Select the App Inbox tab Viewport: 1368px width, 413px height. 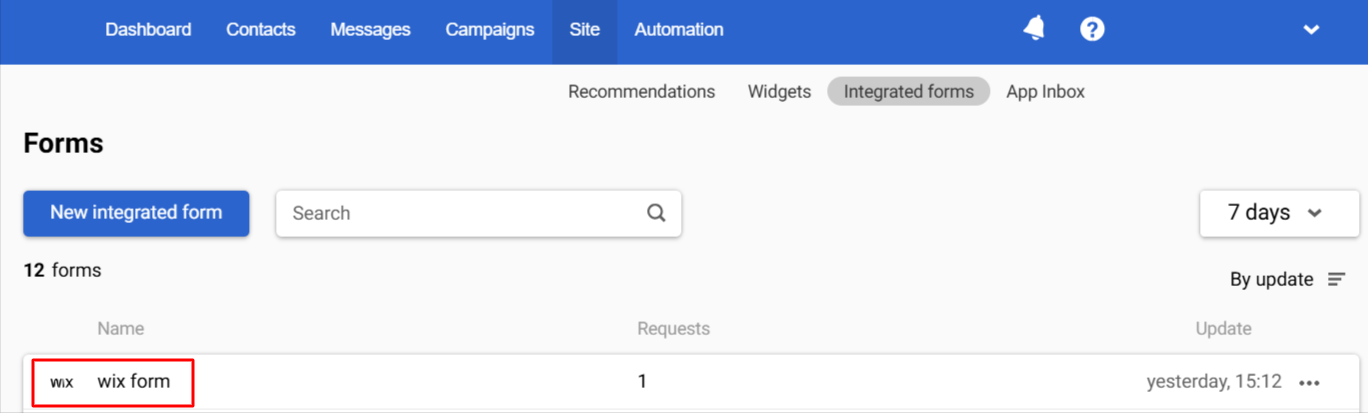(x=1045, y=92)
